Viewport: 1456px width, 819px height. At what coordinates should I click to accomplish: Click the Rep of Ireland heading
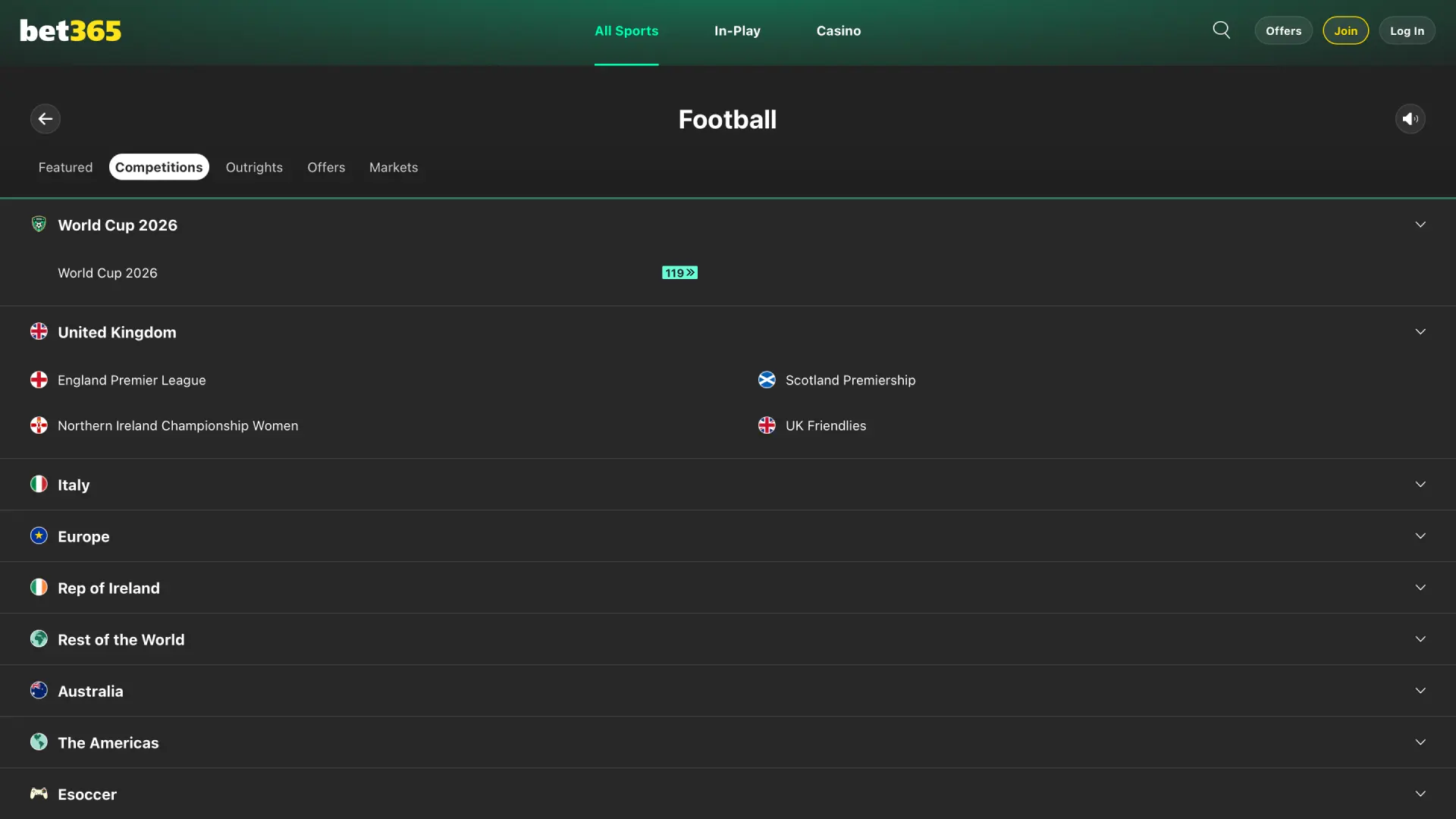(x=108, y=588)
